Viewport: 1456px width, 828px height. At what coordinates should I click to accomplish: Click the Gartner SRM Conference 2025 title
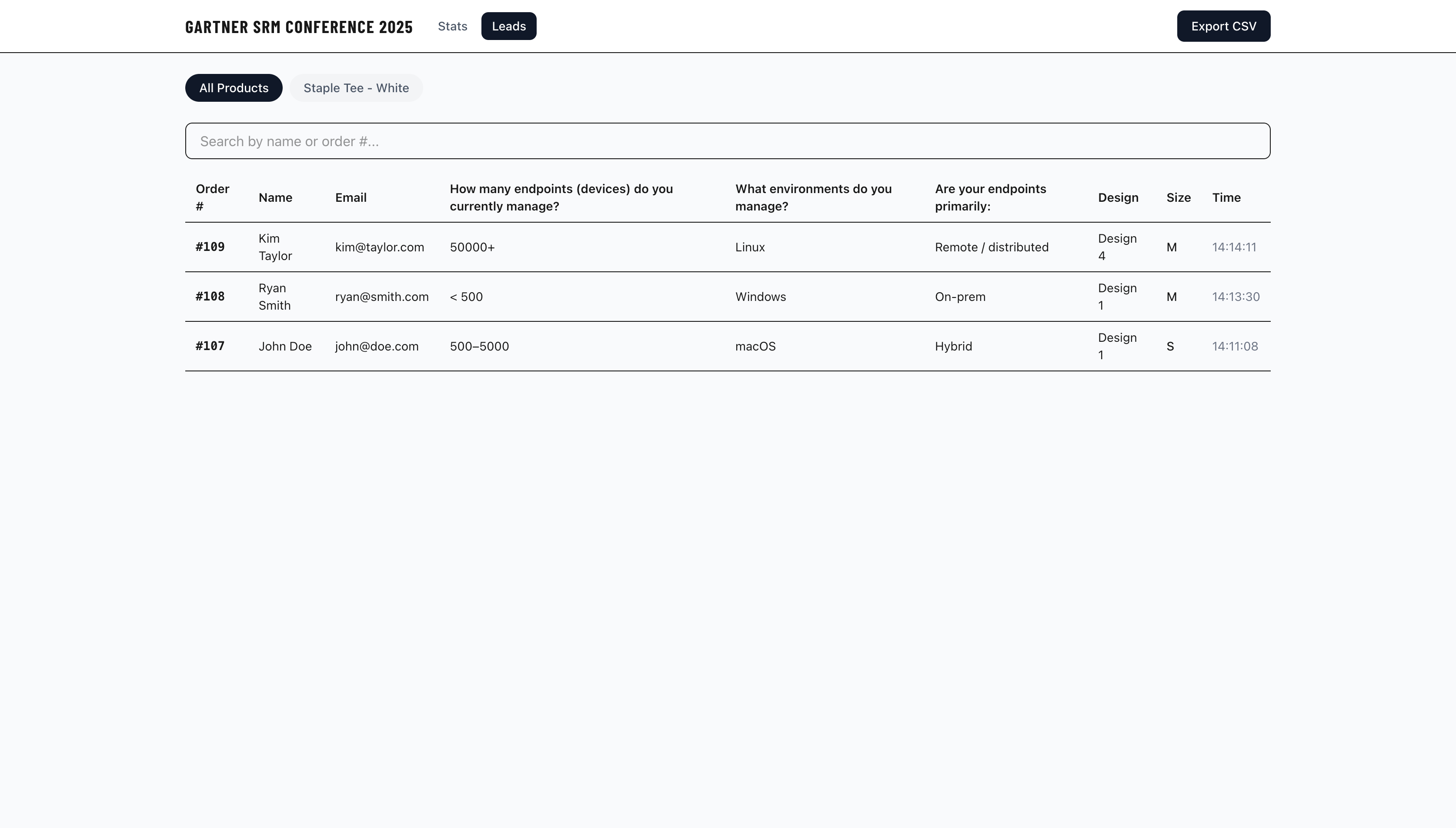pyautogui.click(x=299, y=27)
